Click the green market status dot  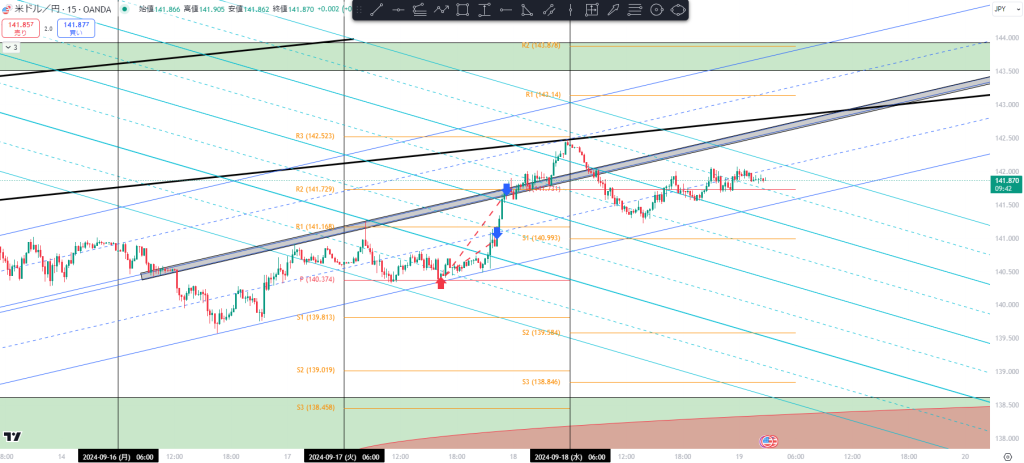click(x=122, y=8)
